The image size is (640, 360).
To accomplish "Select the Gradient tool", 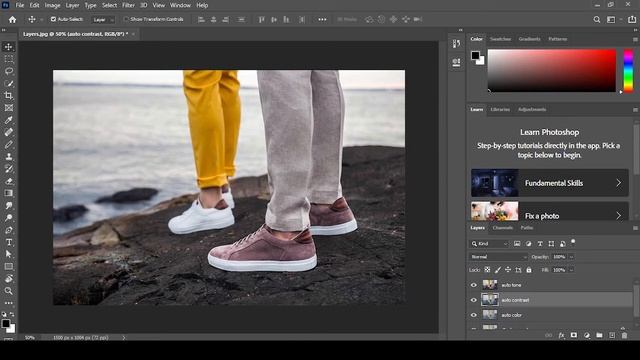I will click(x=8, y=193).
